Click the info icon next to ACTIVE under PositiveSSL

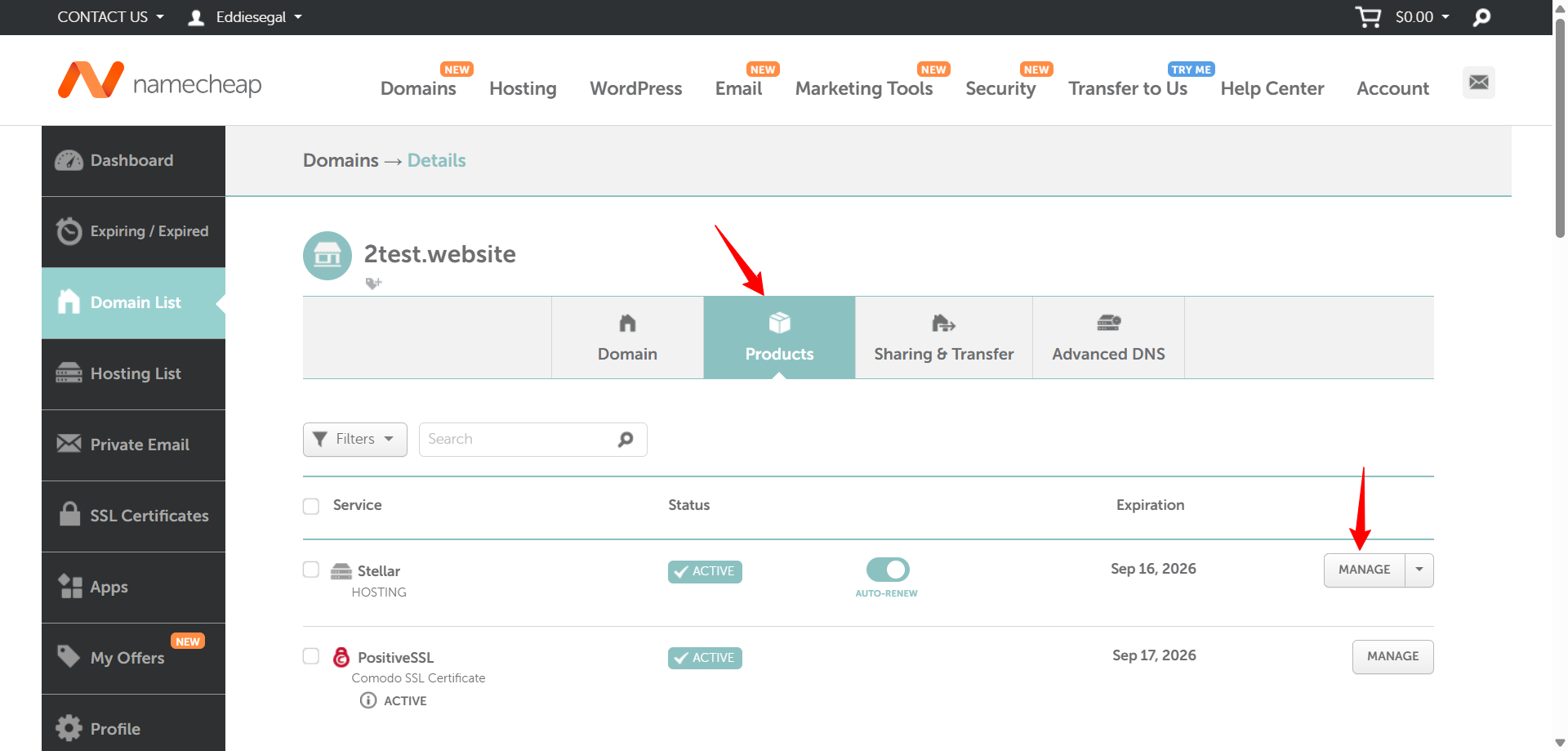[x=368, y=700]
